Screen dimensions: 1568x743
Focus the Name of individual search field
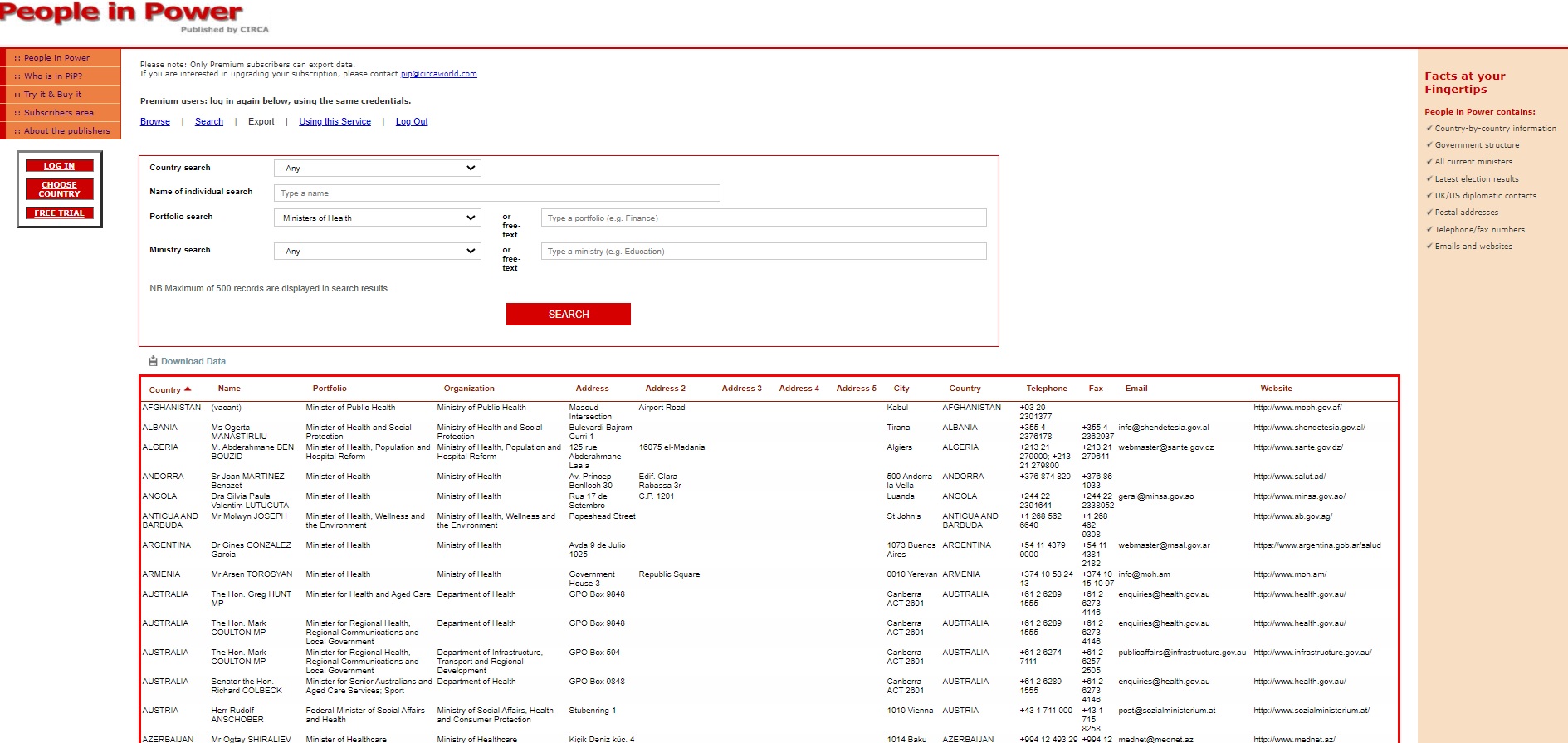click(497, 193)
